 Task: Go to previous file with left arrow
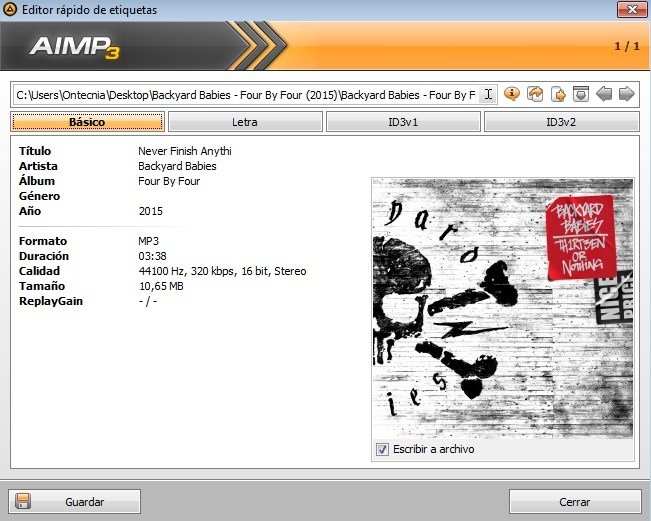pos(604,94)
